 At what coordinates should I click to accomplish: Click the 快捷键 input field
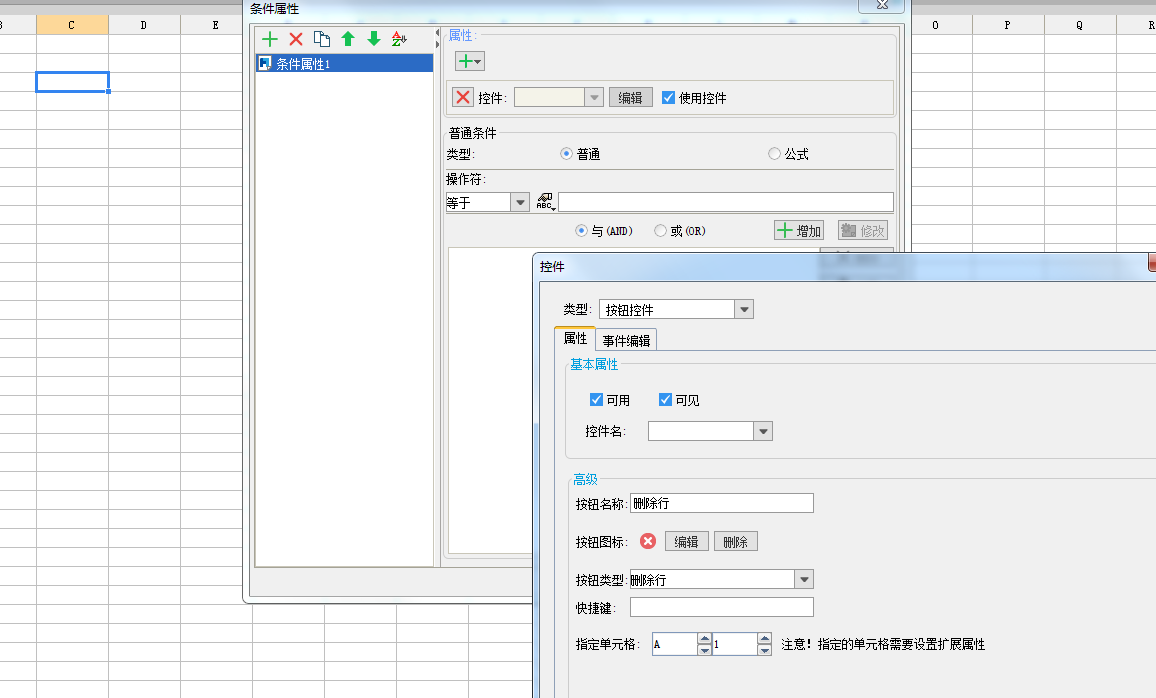pyautogui.click(x=722, y=607)
